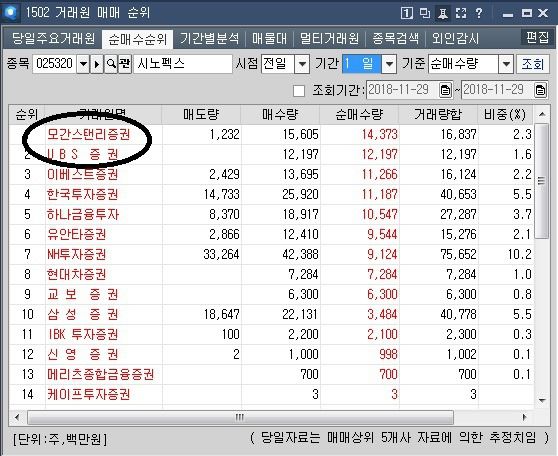Select the 한국투자증권 row
558x456 pixels.
coord(271,194)
